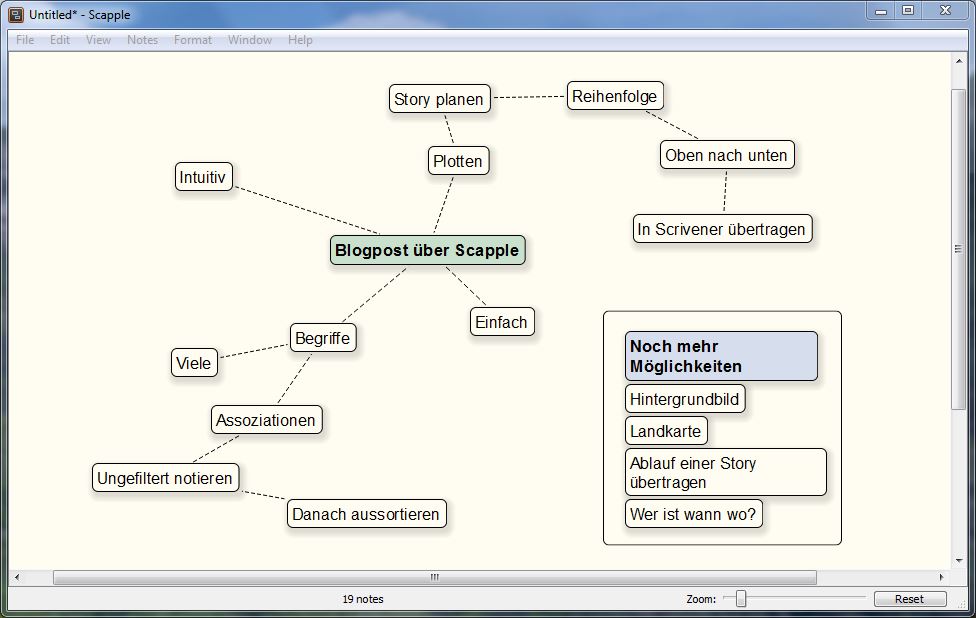This screenshot has width=976, height=618.
Task: Open the Help menu
Action: 300,40
